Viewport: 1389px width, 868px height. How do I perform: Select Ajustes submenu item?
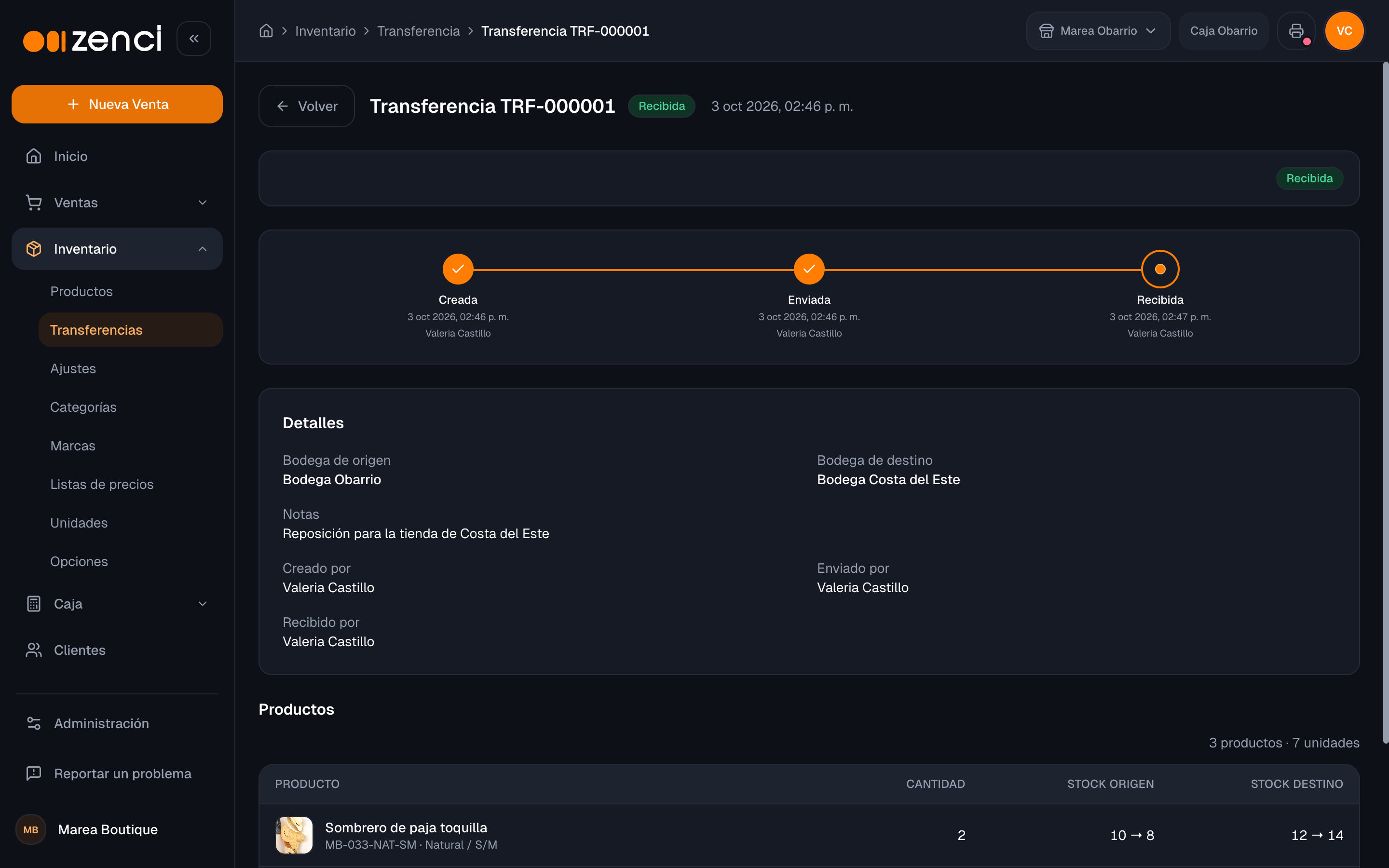pos(130,368)
